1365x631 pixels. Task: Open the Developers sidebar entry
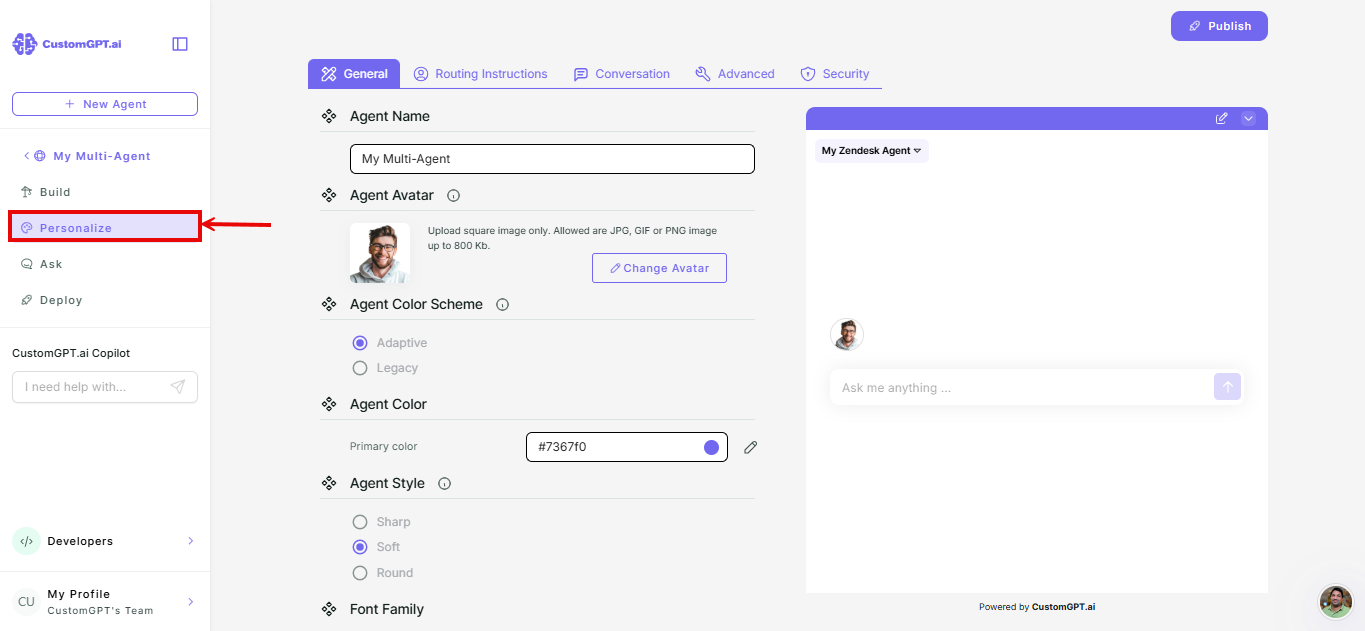tap(105, 541)
